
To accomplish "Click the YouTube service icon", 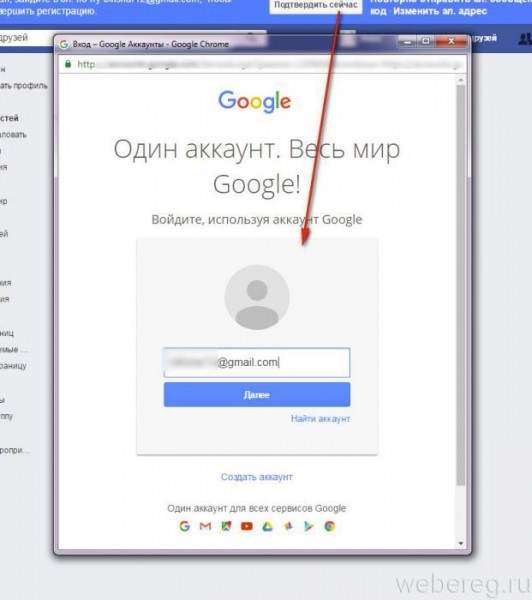I will click(x=247, y=527).
